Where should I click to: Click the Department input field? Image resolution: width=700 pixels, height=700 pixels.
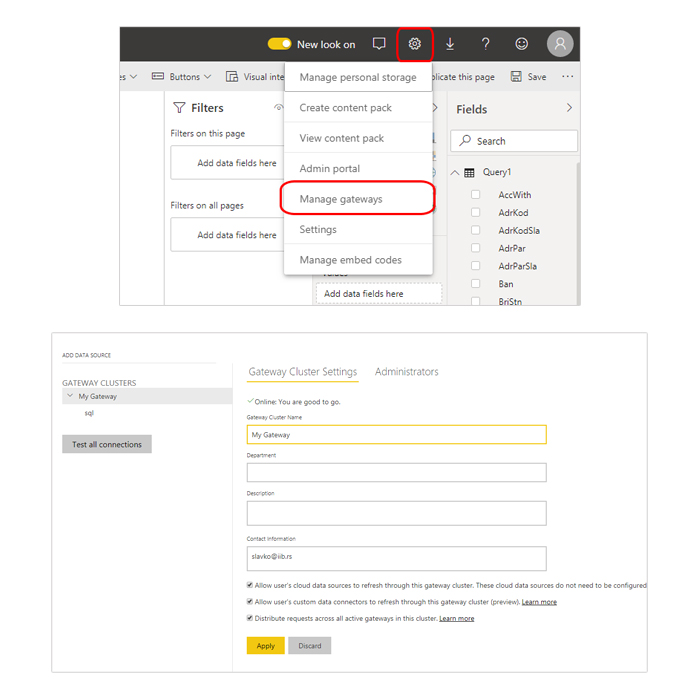(x=396, y=472)
